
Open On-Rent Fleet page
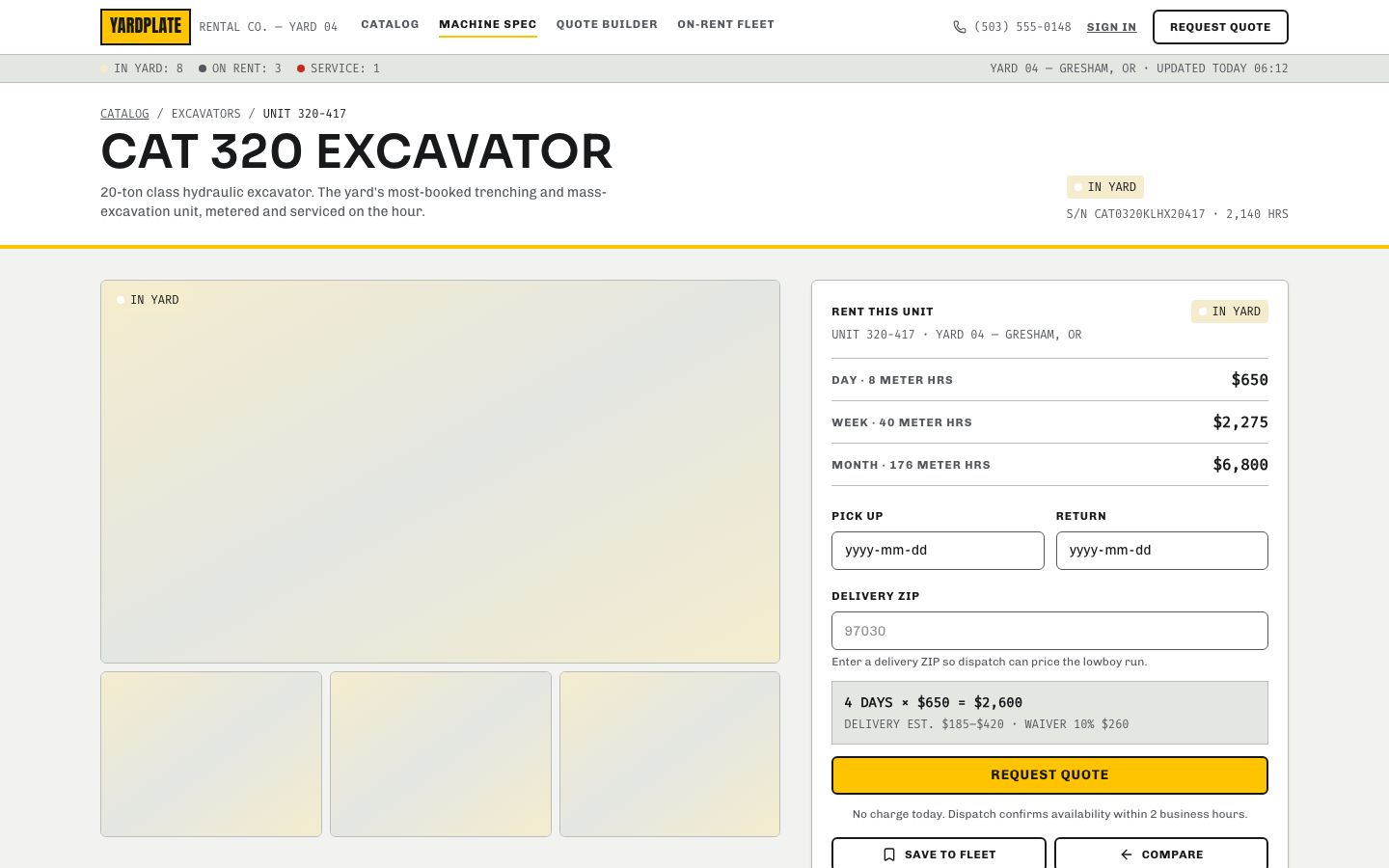[x=725, y=24]
